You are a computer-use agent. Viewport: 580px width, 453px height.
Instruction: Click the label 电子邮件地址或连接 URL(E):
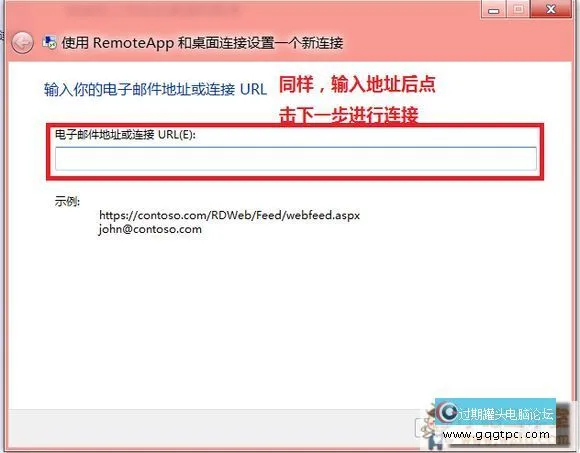[x=125, y=134]
